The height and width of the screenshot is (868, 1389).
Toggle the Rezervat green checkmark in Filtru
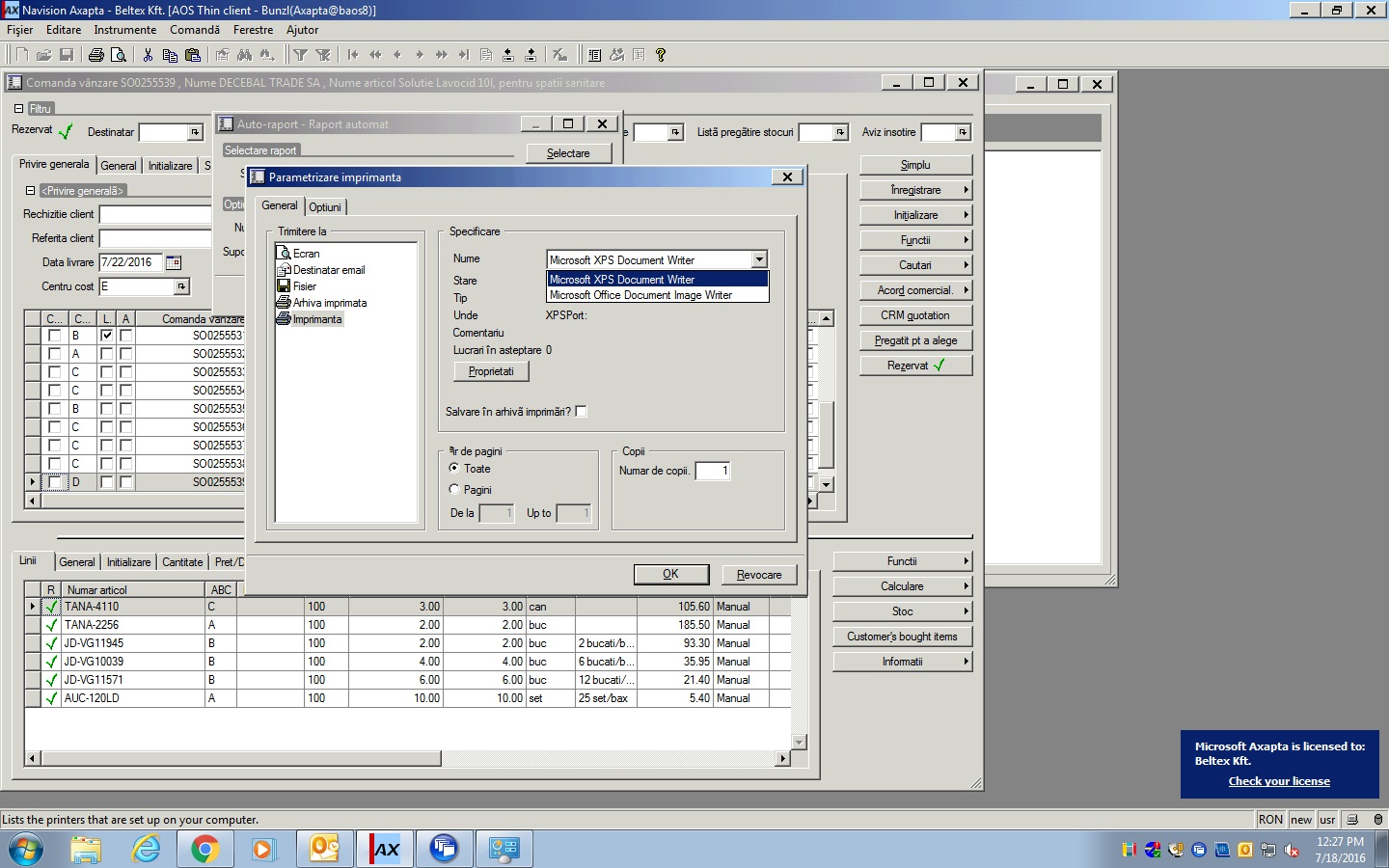66,131
